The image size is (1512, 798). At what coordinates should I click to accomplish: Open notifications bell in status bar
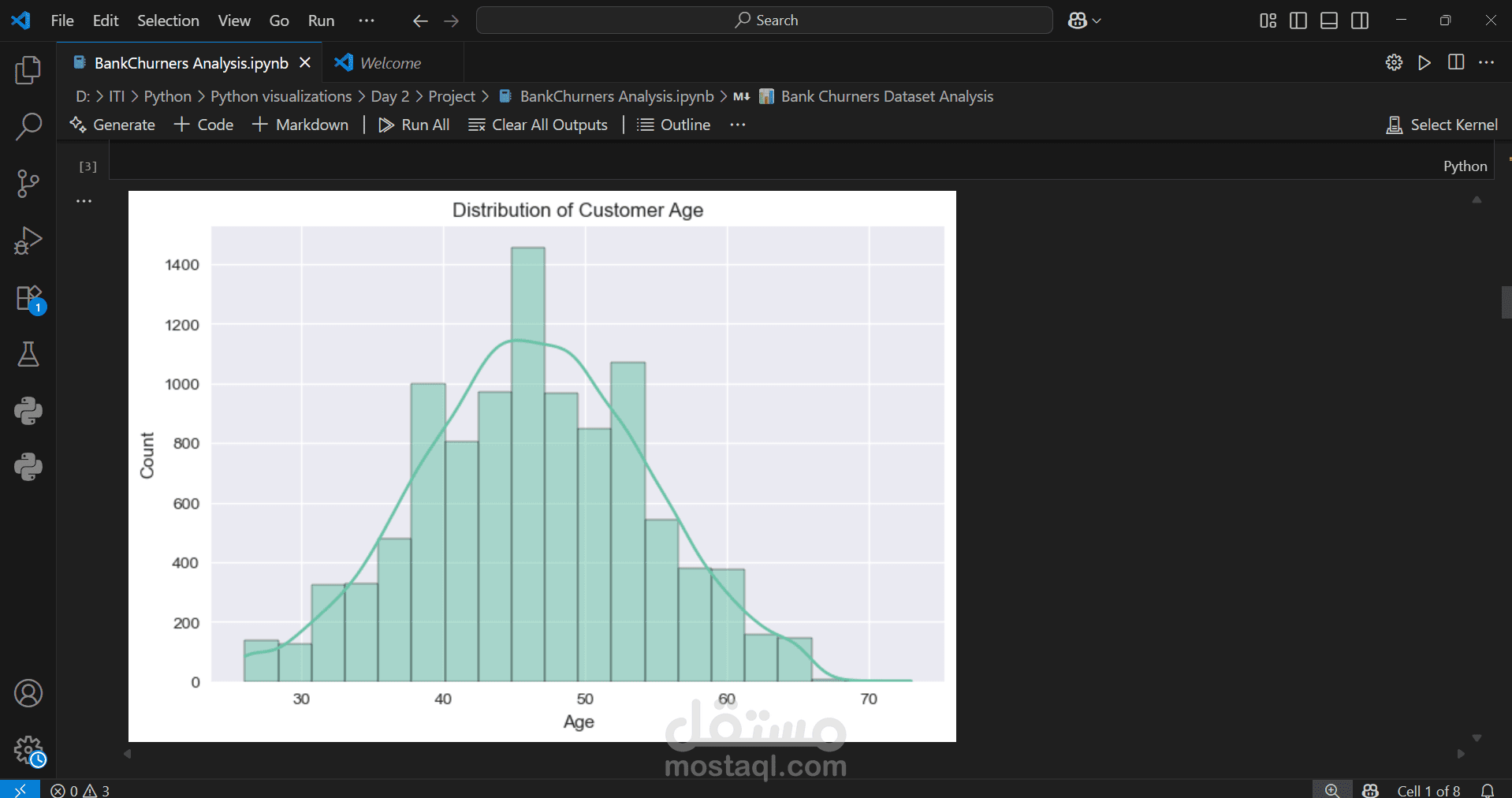coord(1488,790)
